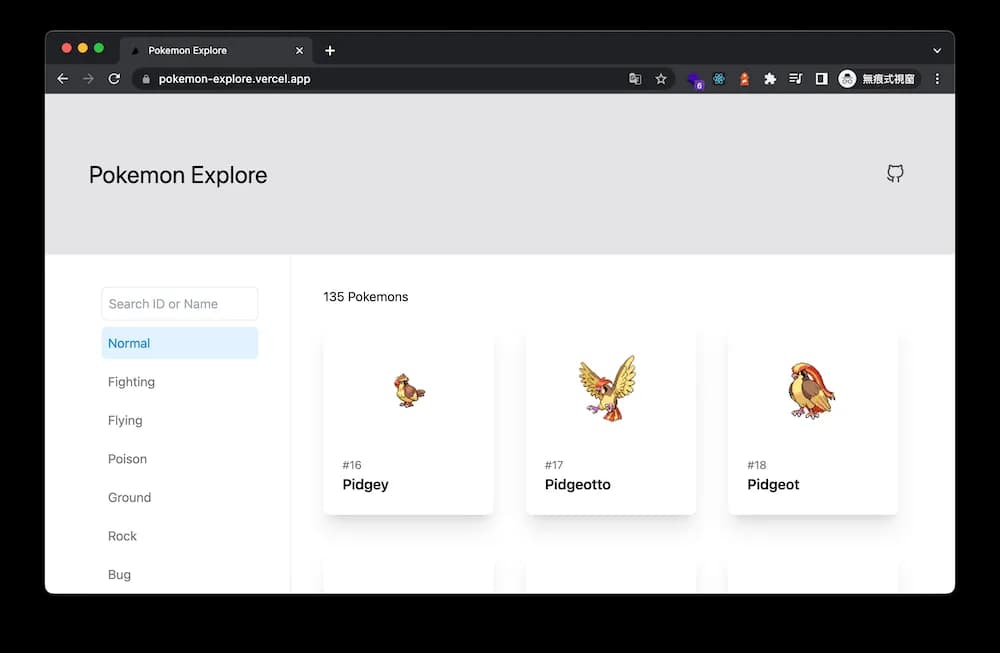Click the red close window button
Screen dimensions: 1000x653
[66, 48]
